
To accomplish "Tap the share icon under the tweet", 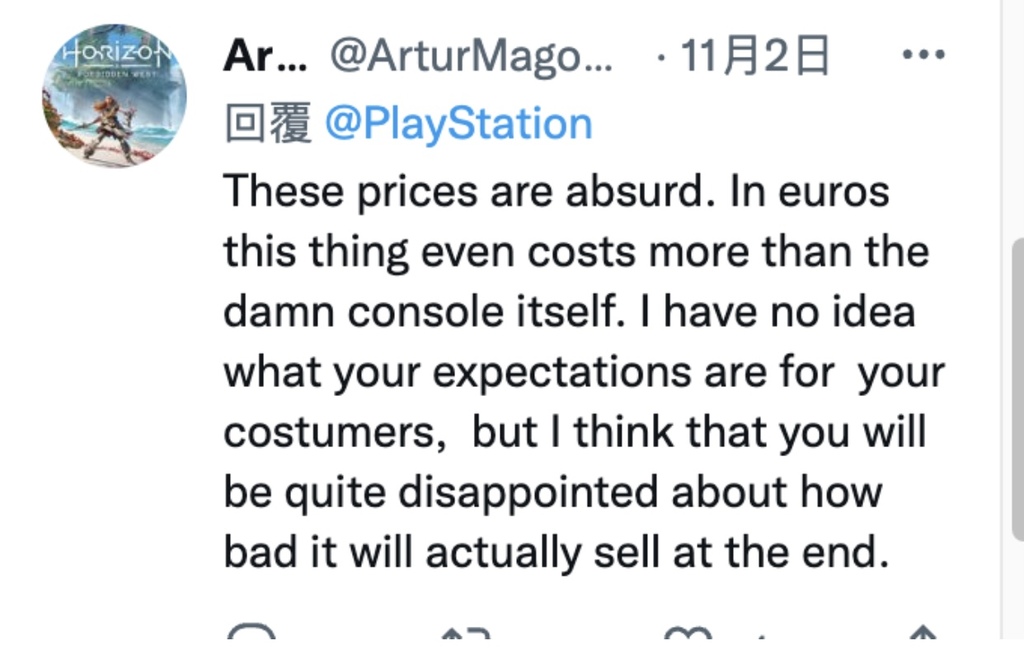I will point(922,635).
